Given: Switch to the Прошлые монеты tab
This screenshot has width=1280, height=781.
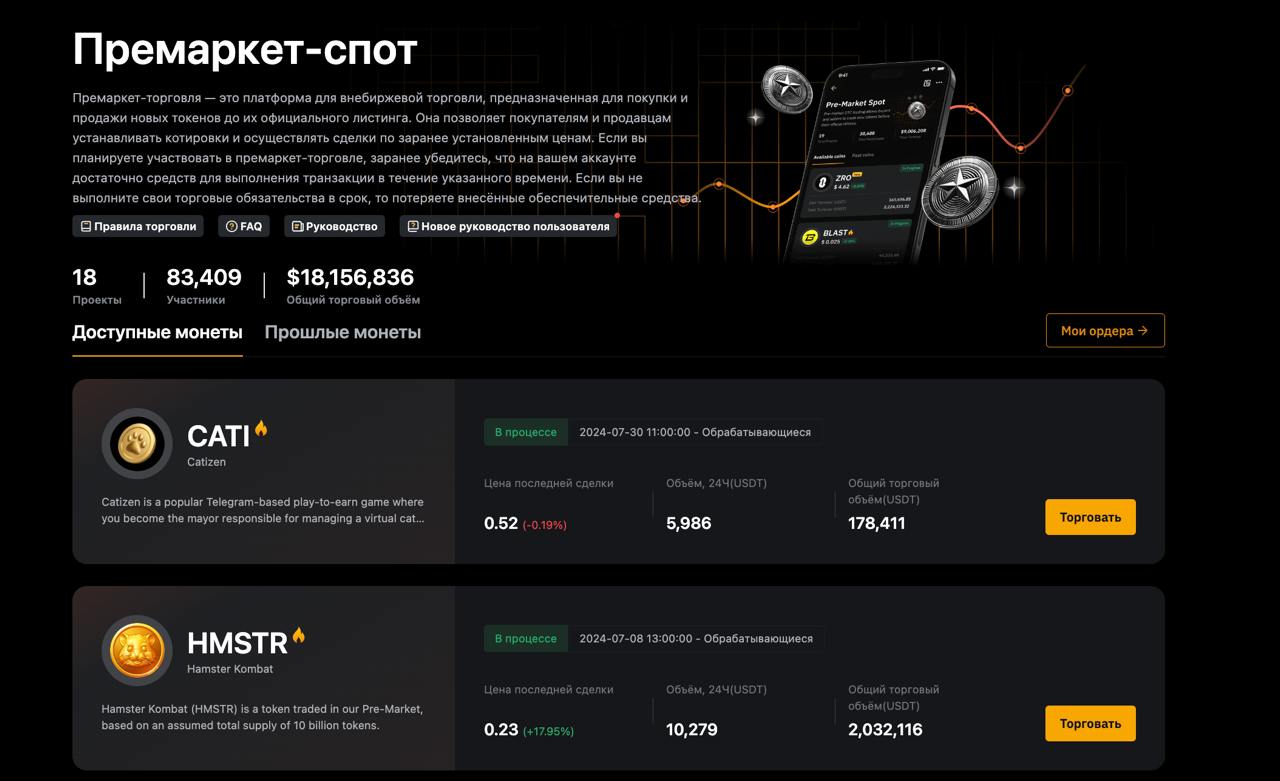Looking at the screenshot, I should [342, 333].
